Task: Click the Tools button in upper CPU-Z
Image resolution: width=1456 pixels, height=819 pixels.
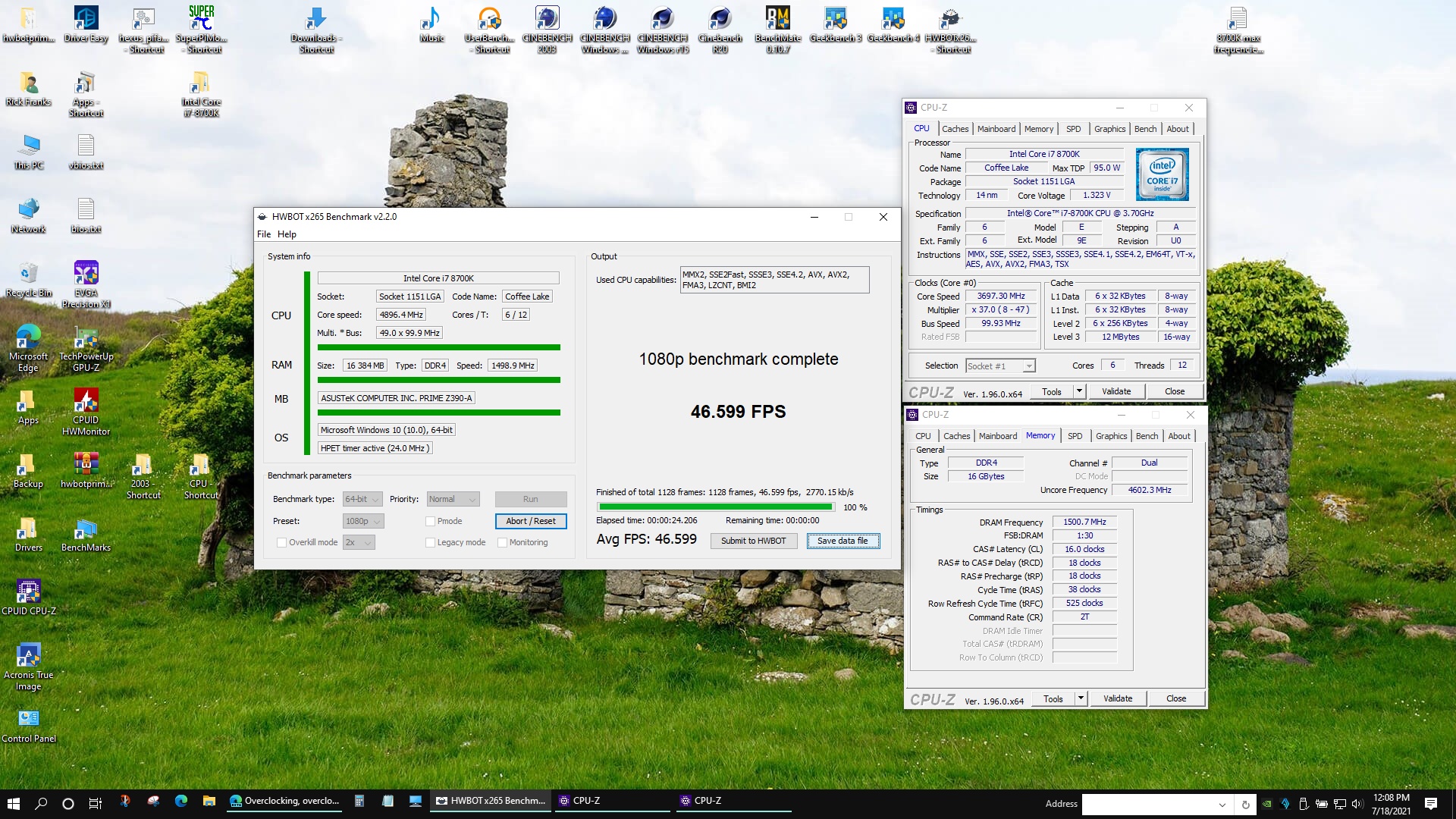Action: click(x=1052, y=391)
